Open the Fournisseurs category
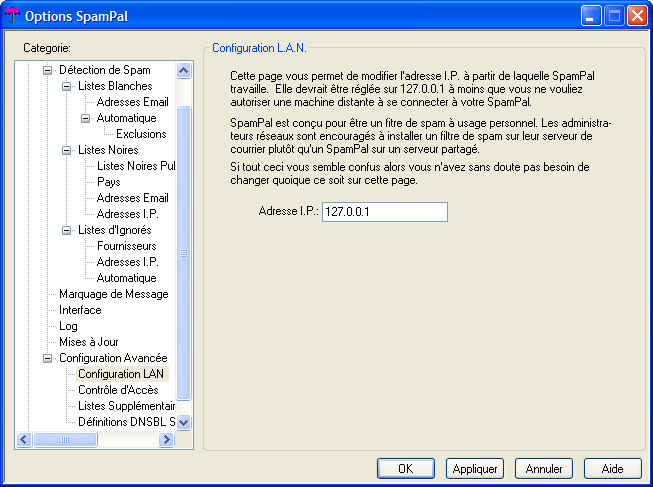Screen dimensions: 653x487 pos(127,246)
